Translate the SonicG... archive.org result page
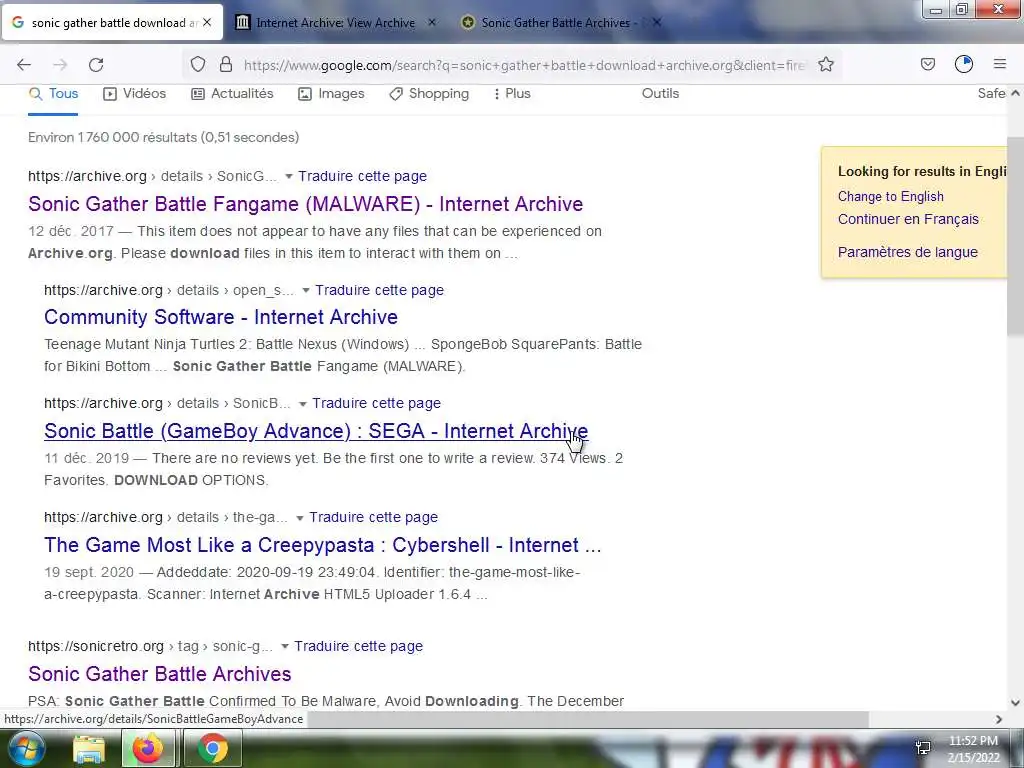 (362, 176)
